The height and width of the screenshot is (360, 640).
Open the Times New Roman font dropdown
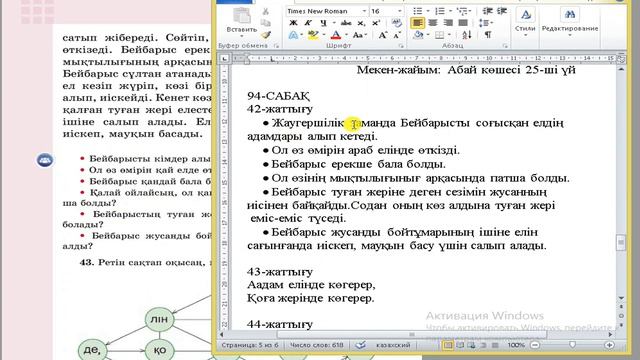point(364,11)
